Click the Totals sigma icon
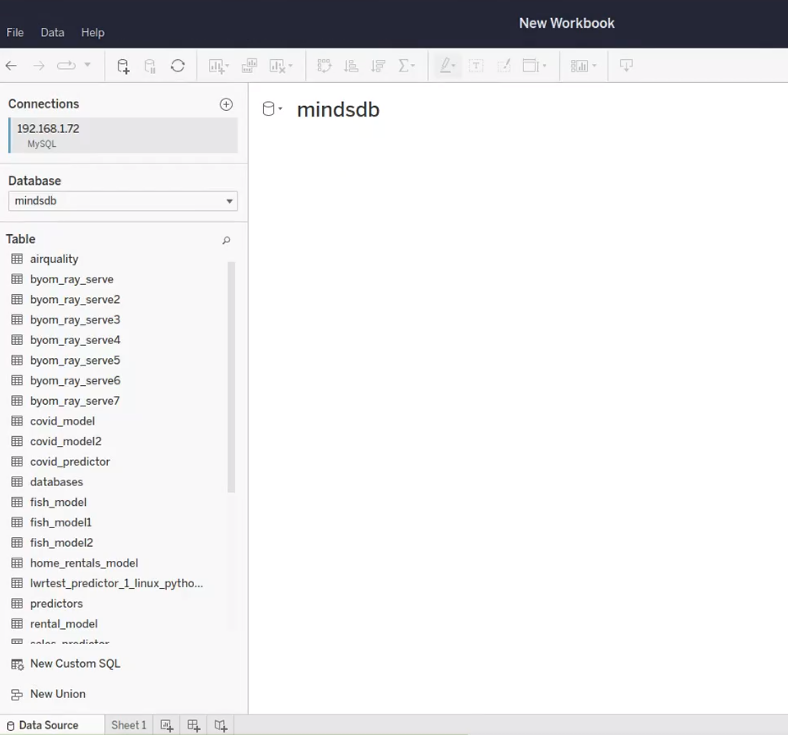This screenshot has height=735, width=788. coord(407,66)
